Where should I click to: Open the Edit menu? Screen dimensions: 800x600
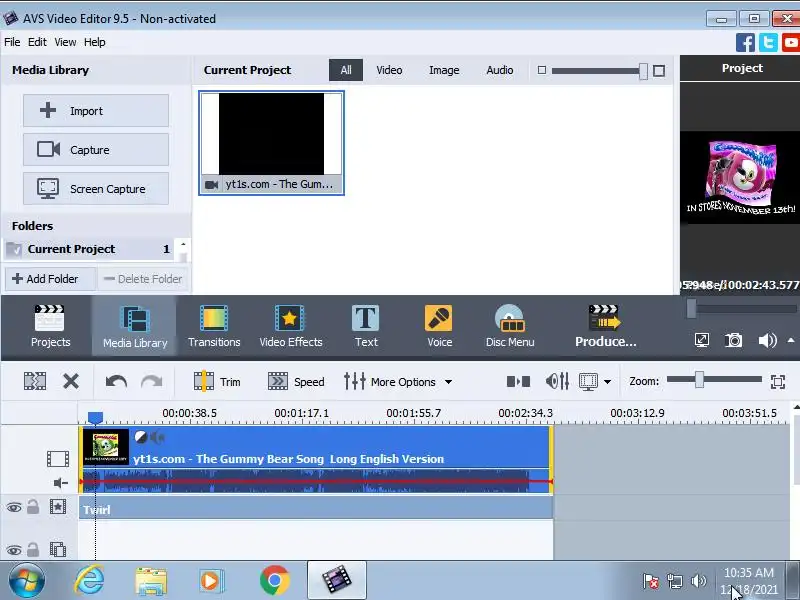click(x=37, y=42)
